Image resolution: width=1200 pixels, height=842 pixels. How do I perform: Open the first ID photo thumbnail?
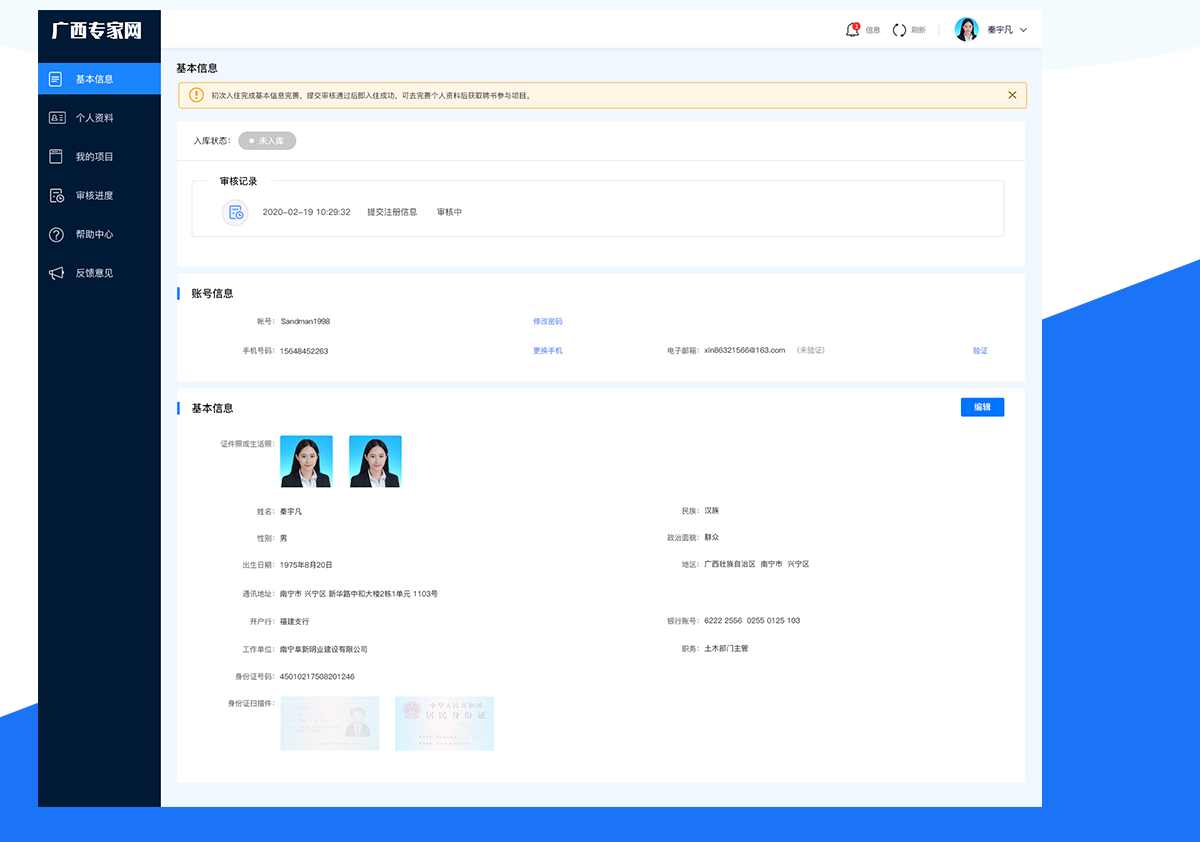tap(306, 462)
